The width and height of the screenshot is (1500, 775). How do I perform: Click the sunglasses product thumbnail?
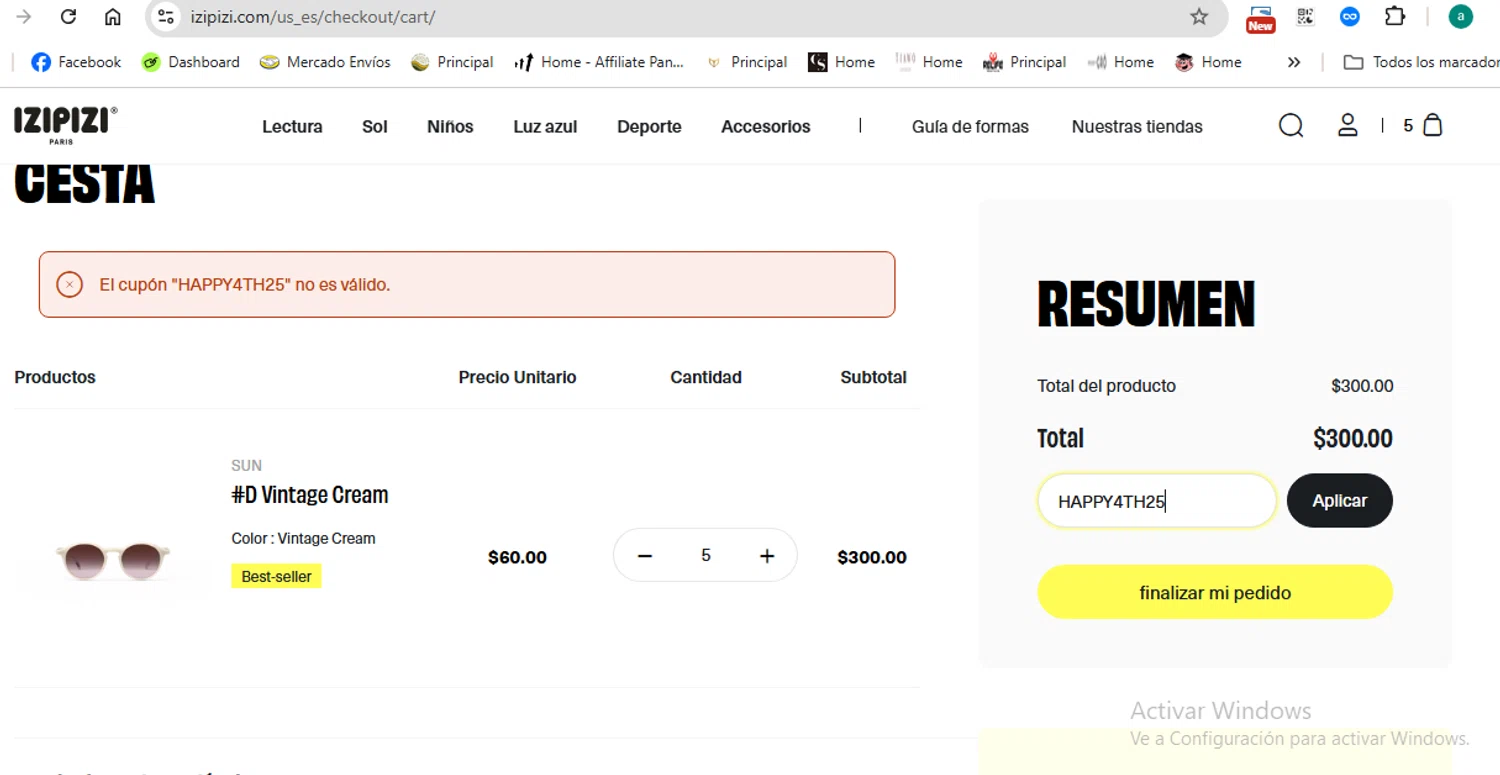tap(113, 560)
